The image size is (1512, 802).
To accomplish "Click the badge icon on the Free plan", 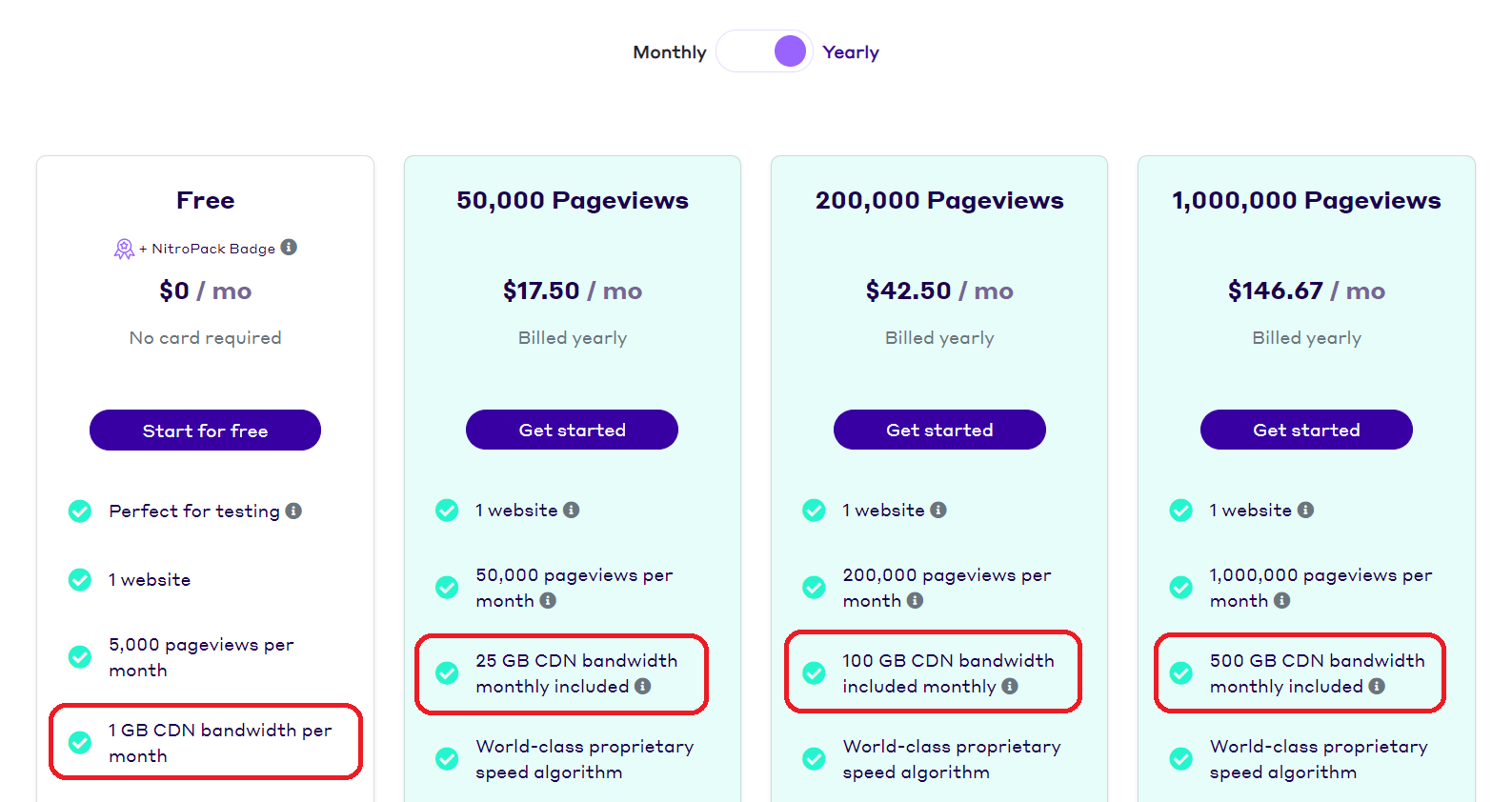I will pyautogui.click(x=123, y=248).
